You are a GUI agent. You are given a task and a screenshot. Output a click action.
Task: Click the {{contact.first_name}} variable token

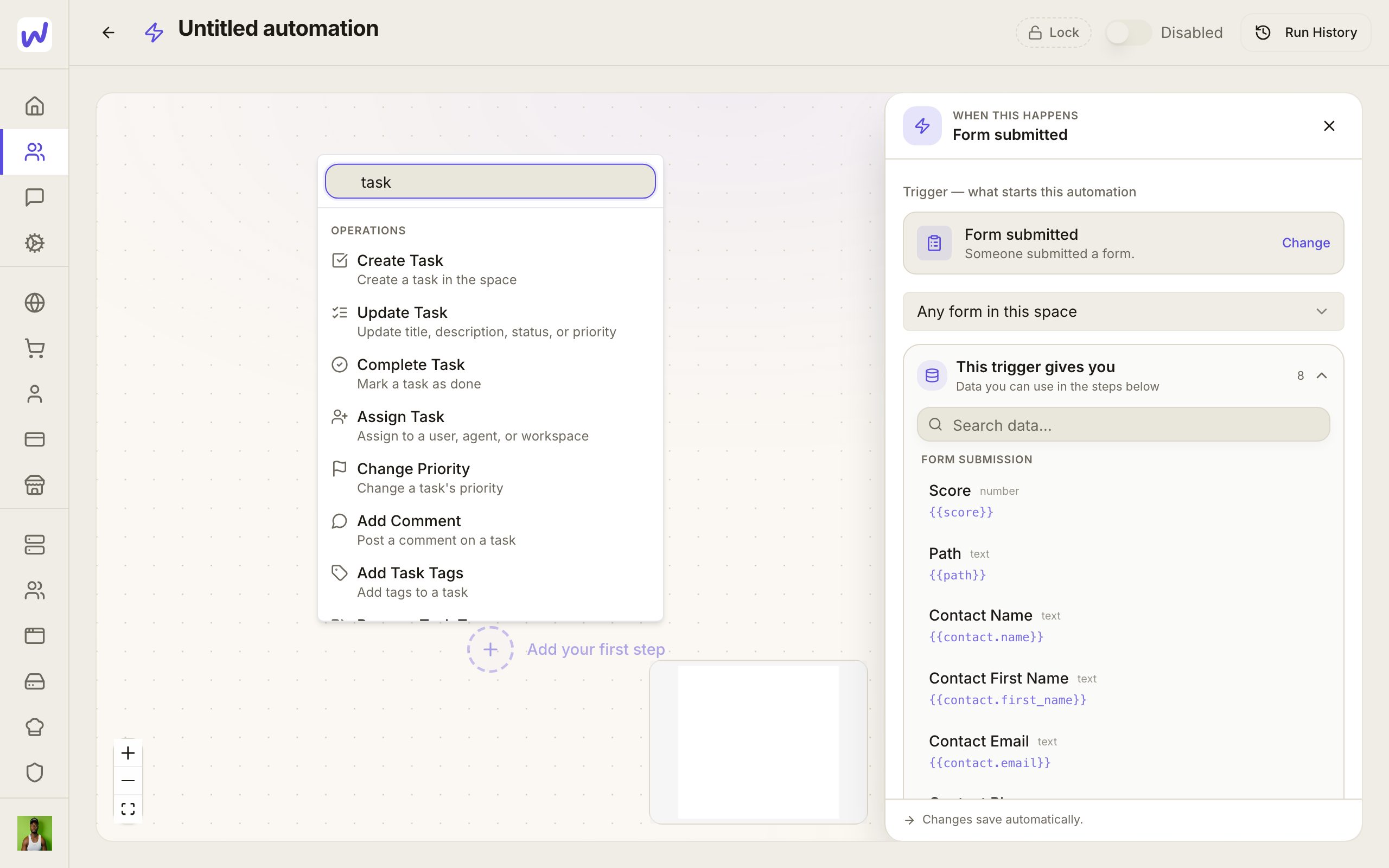click(x=1008, y=700)
